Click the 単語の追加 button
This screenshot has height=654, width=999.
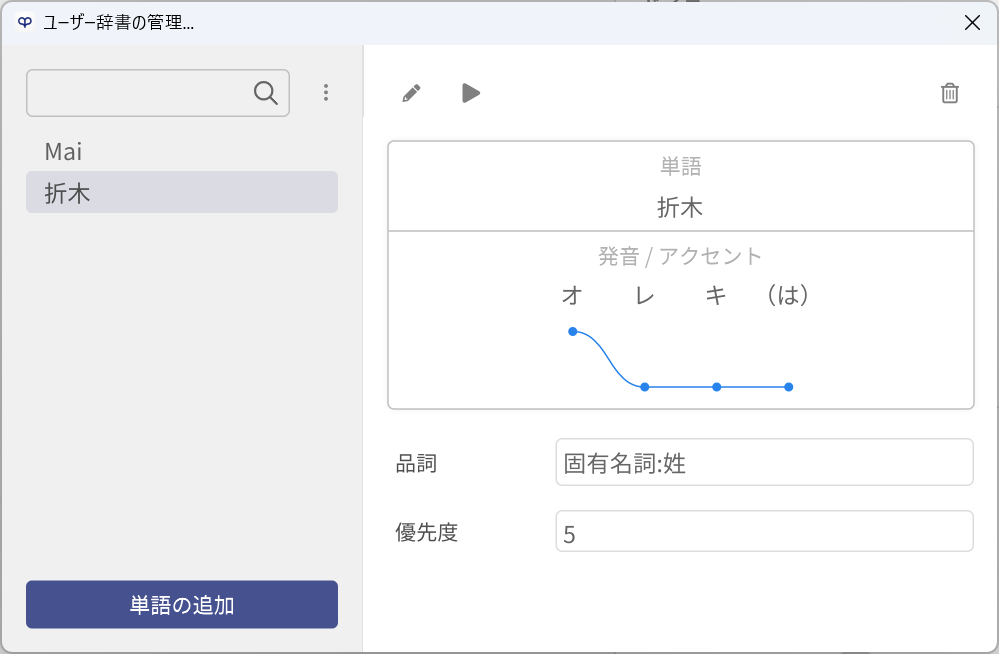click(182, 604)
